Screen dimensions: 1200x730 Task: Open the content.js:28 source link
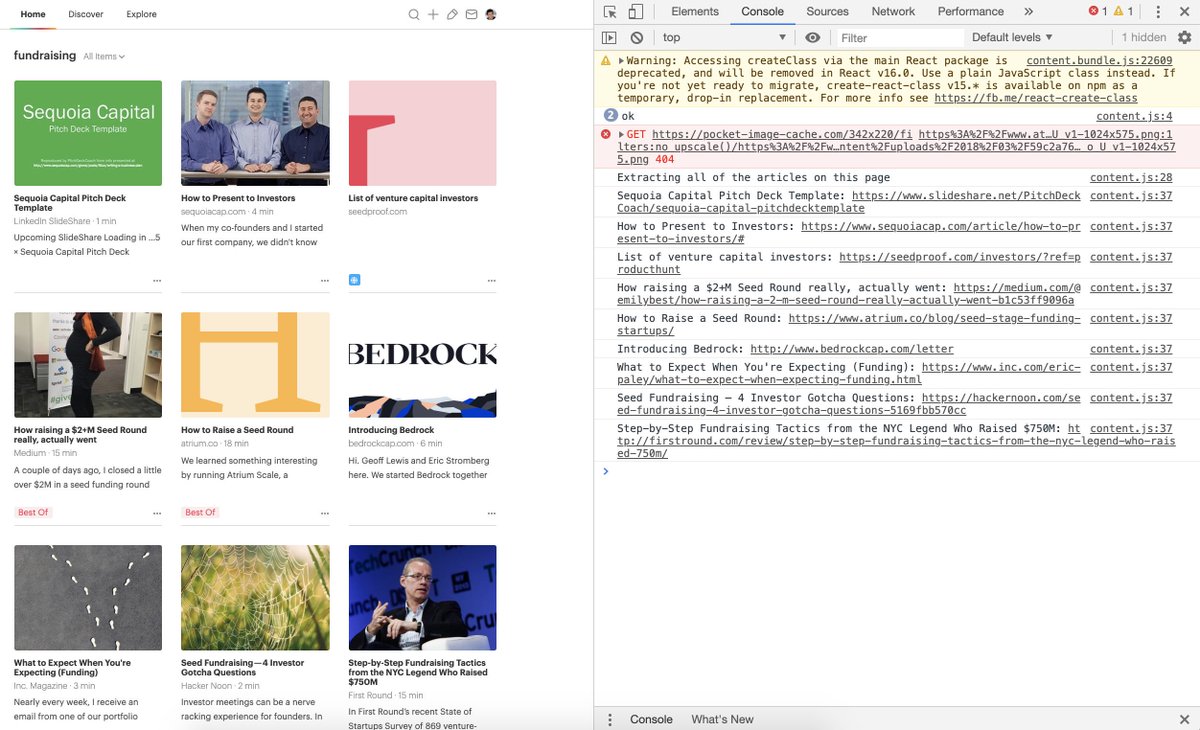tap(1131, 177)
